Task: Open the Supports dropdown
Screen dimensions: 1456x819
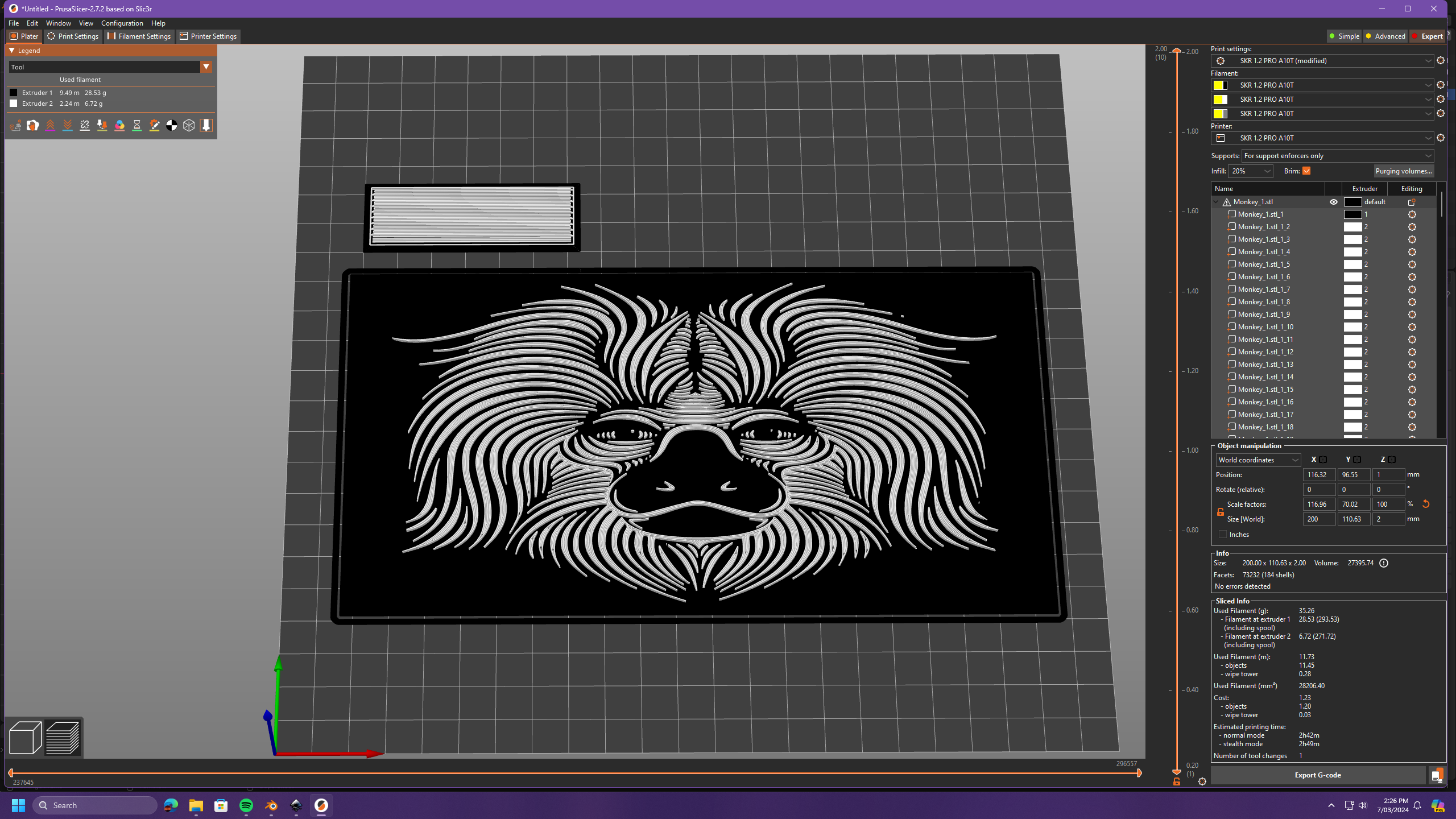Action: coord(1337,155)
